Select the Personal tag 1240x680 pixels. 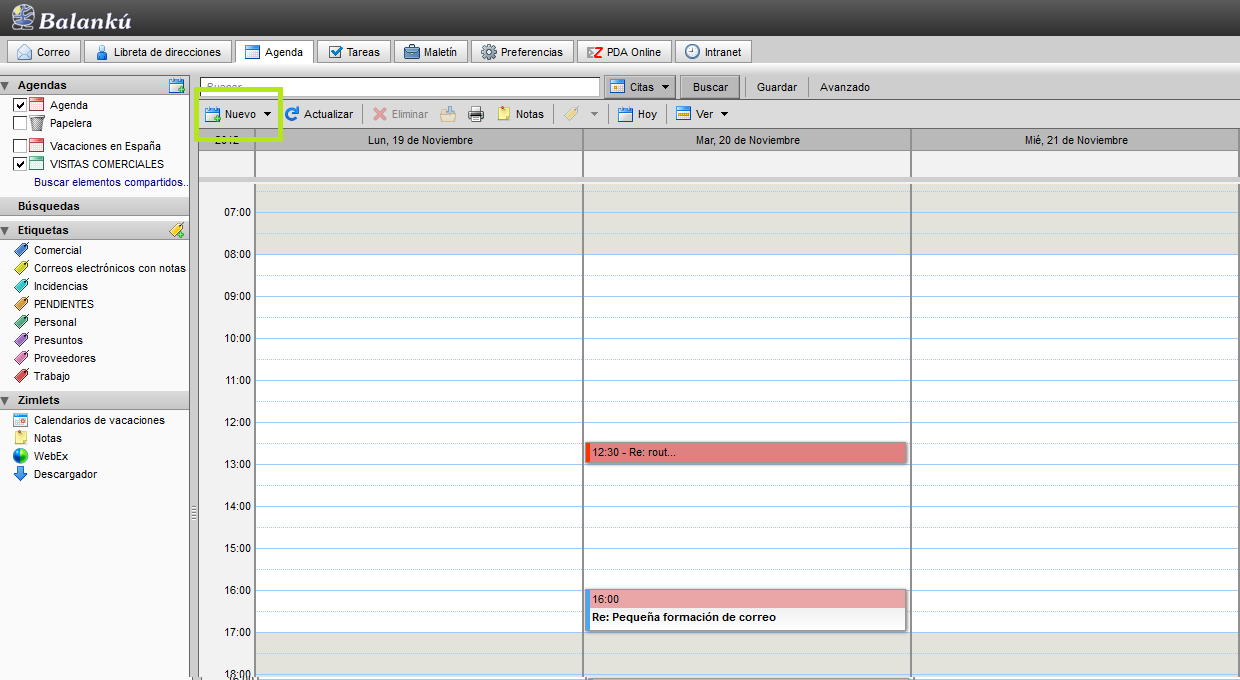coord(55,322)
